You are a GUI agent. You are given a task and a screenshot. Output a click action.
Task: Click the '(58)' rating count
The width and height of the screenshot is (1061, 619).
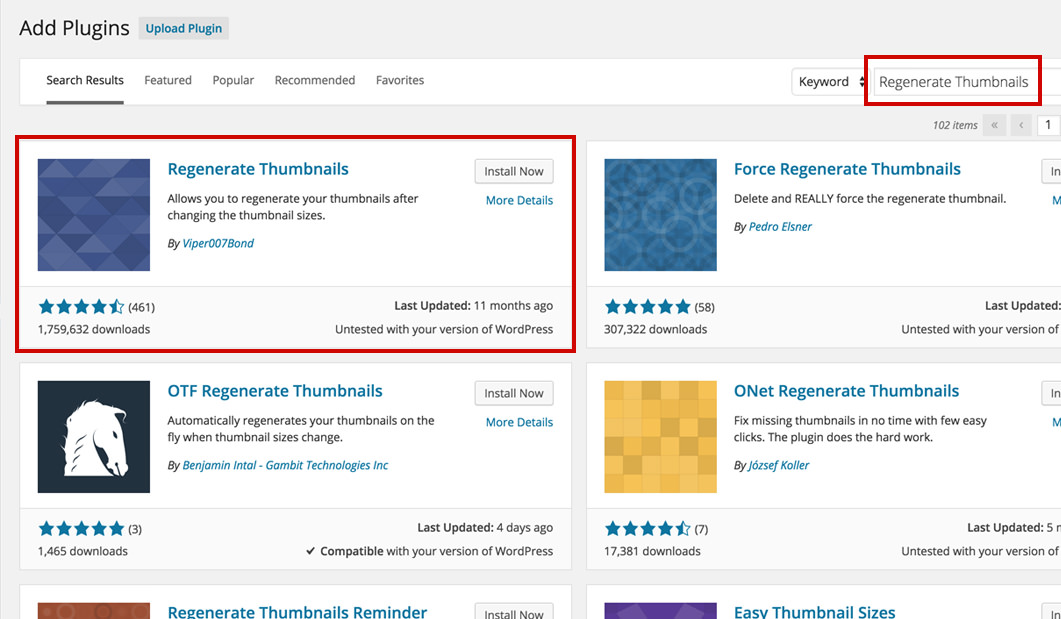pyautogui.click(x=704, y=307)
